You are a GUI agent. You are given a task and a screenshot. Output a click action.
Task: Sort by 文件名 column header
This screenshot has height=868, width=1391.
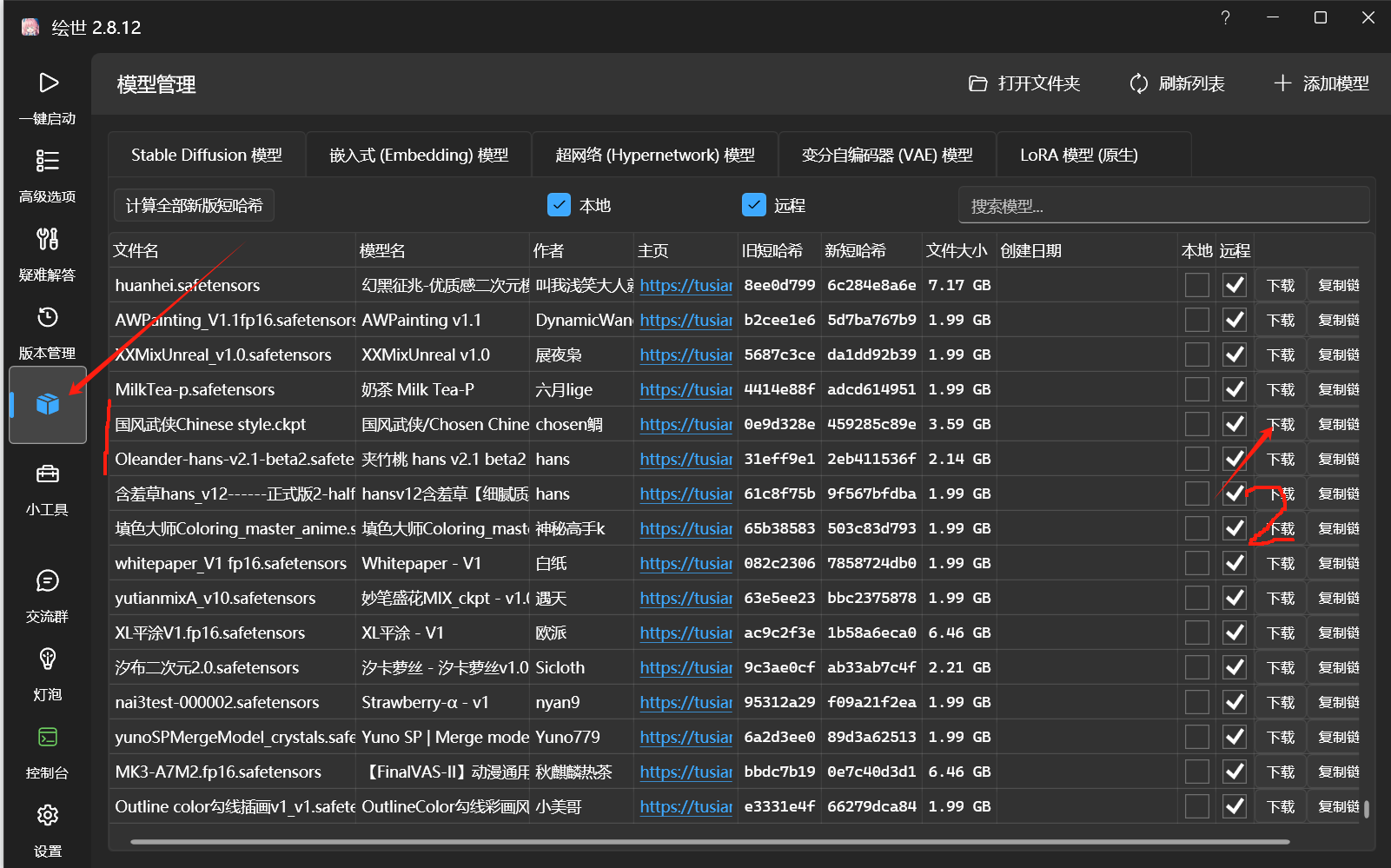click(232, 250)
